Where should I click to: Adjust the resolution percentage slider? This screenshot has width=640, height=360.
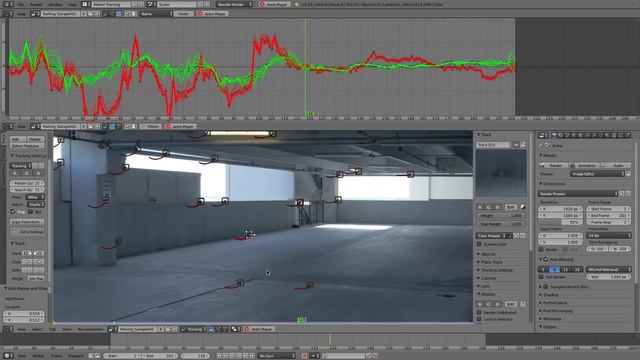[561, 222]
